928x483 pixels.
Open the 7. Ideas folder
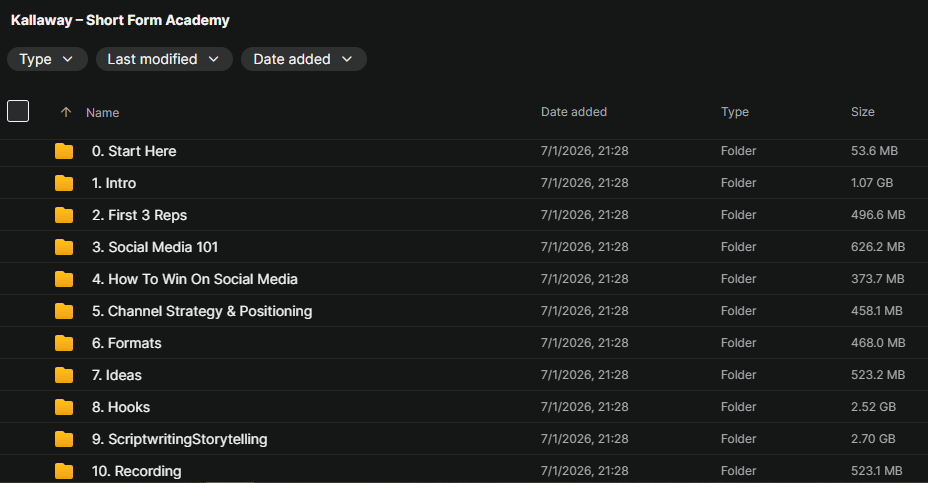(117, 375)
